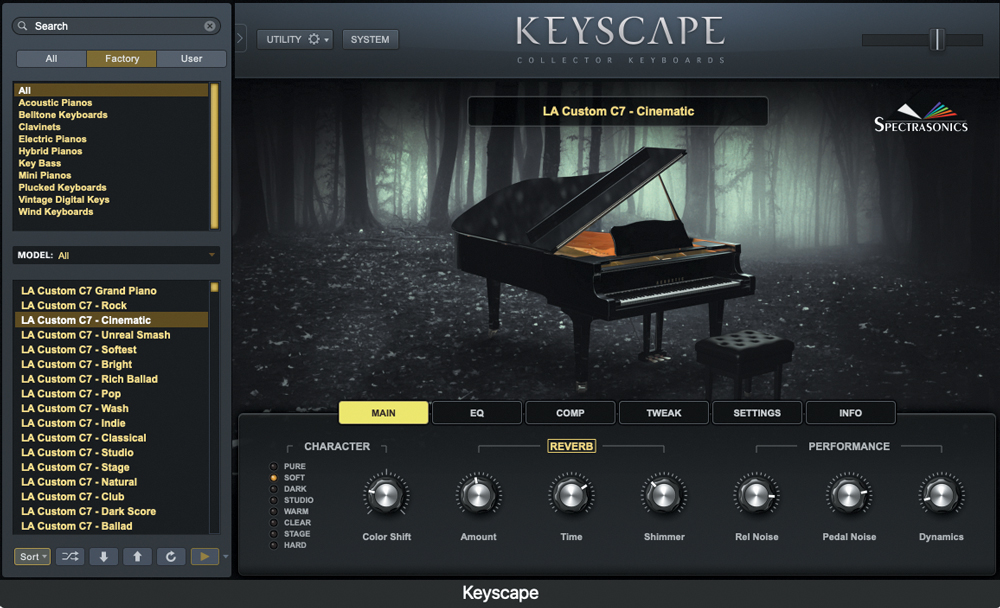Step to next patch with down arrow
Screen dimensions: 1000x608
coord(103,556)
